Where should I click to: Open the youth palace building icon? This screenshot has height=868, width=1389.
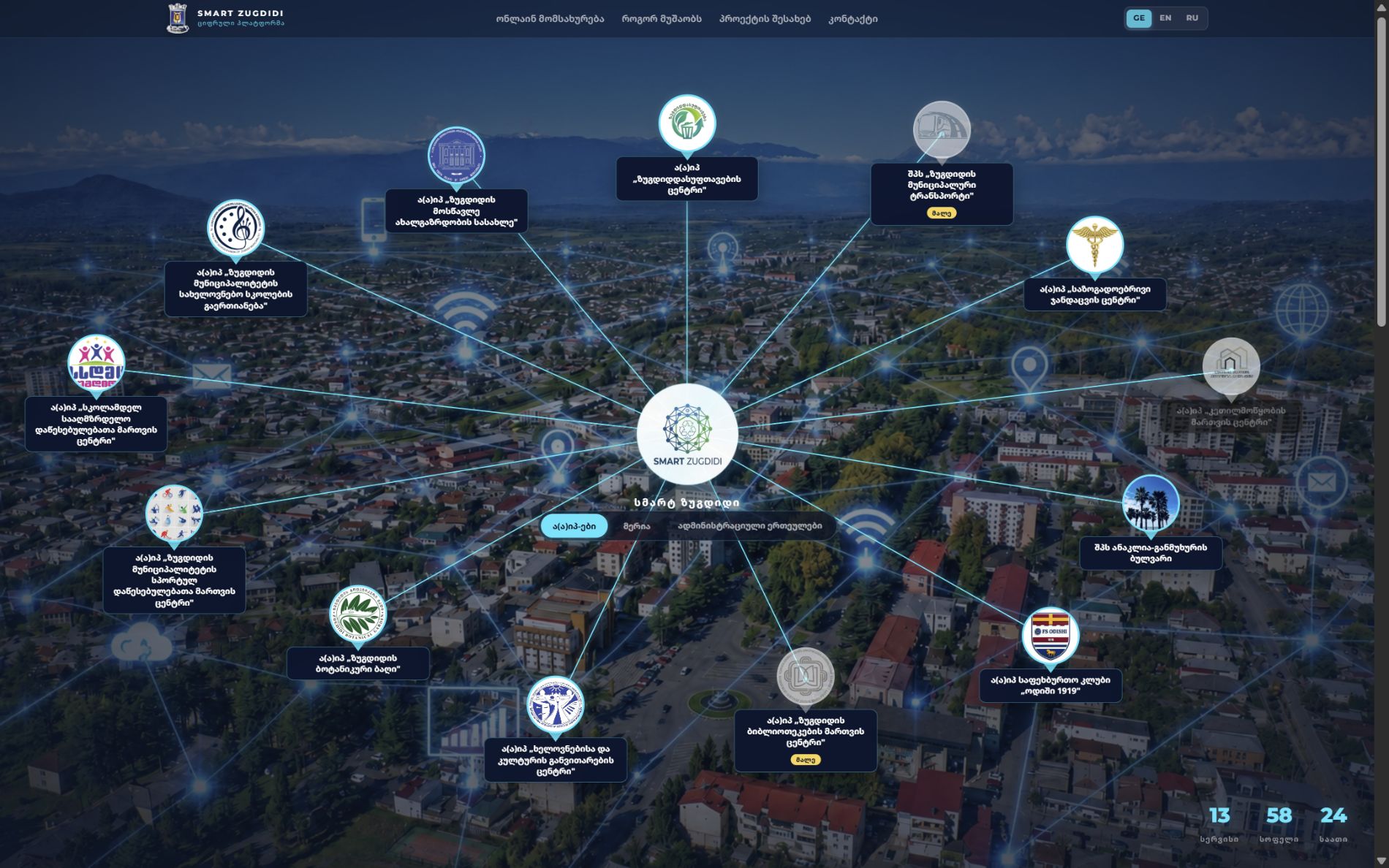click(x=456, y=155)
